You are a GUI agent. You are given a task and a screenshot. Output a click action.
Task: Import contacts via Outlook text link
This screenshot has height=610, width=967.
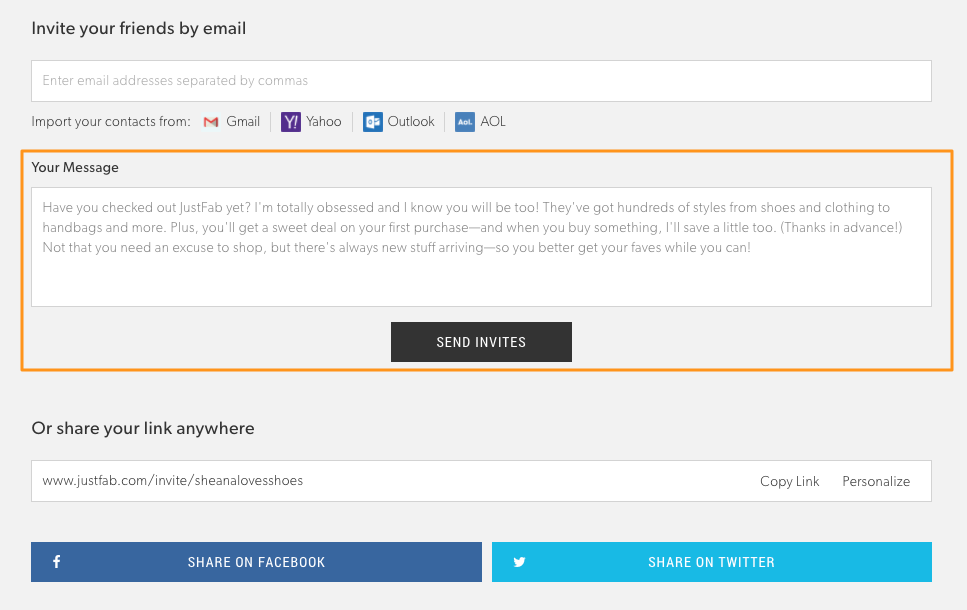(x=411, y=122)
